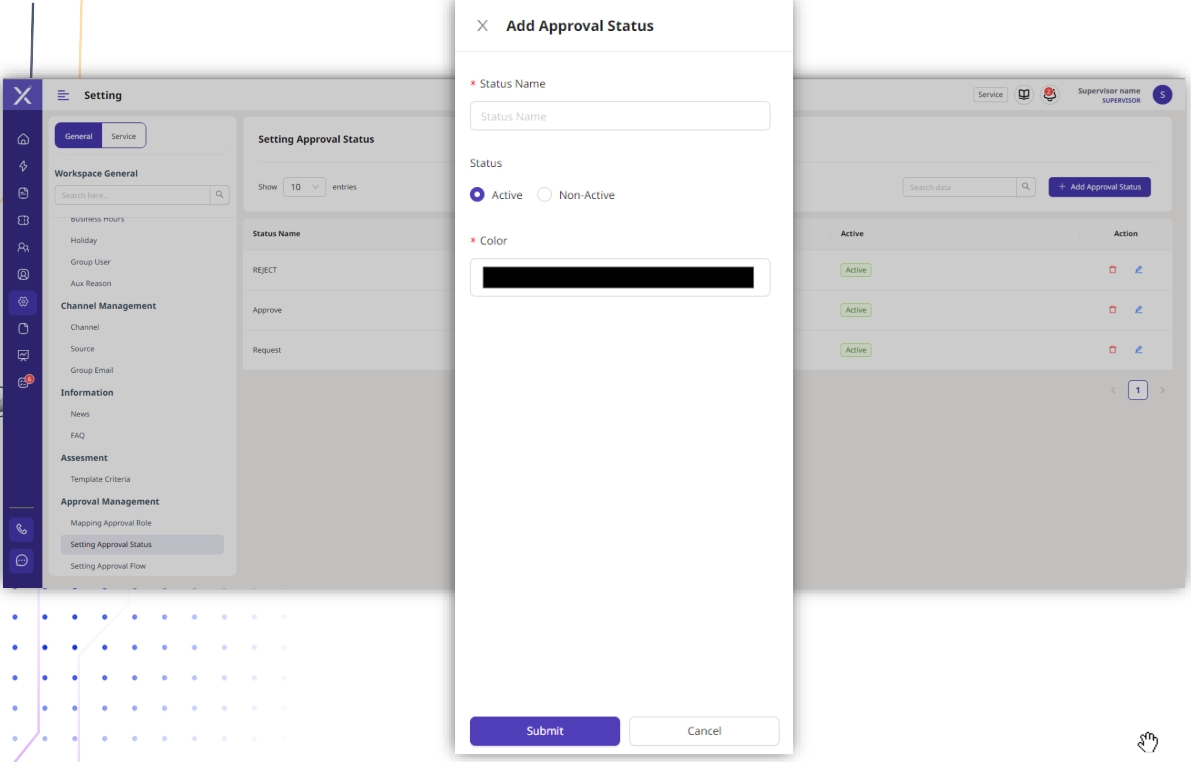Click the home icon in left sidebar
Image resolution: width=1191 pixels, height=762 pixels.
tap(23, 139)
